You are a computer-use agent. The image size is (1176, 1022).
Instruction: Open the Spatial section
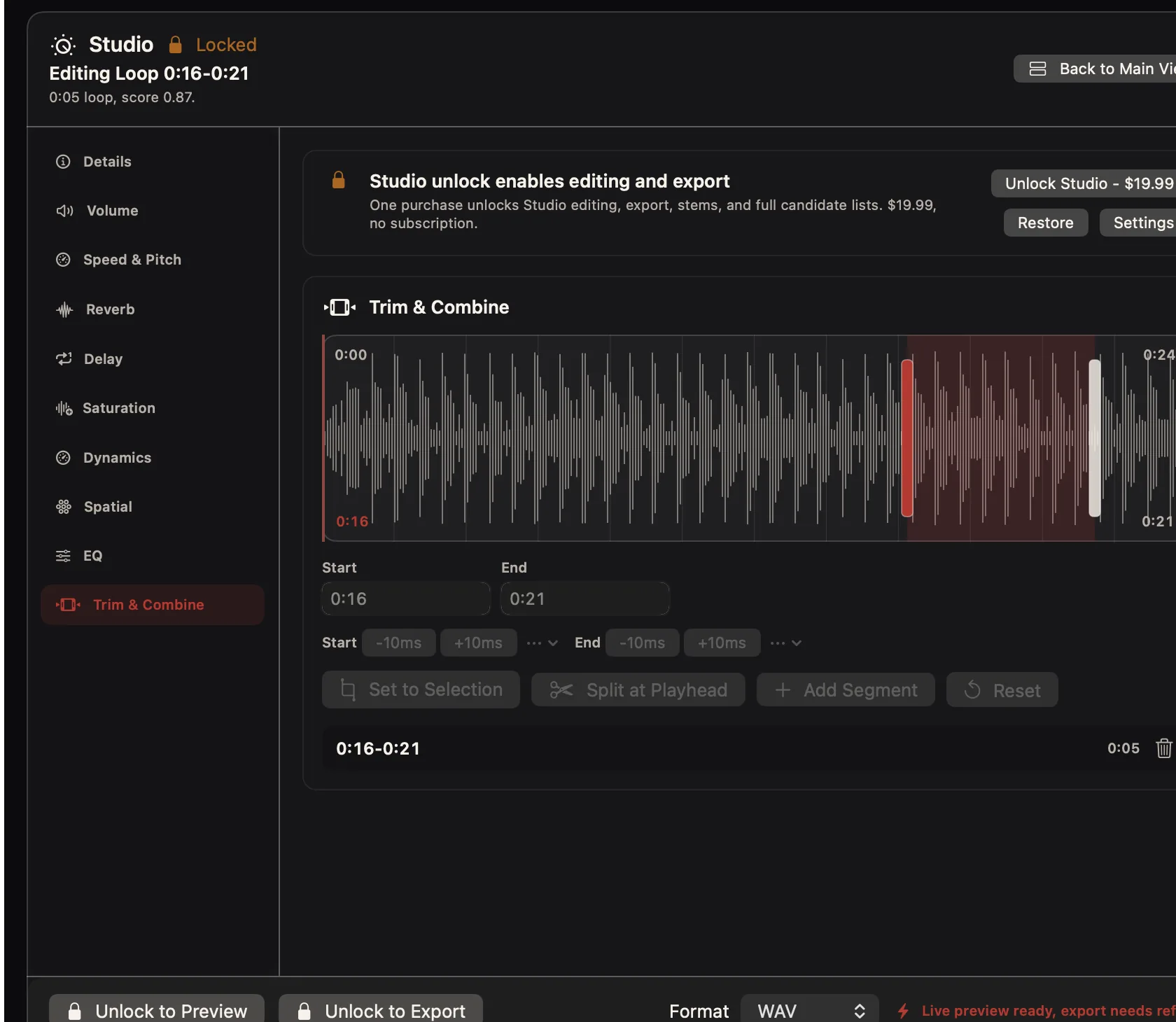[153, 507]
